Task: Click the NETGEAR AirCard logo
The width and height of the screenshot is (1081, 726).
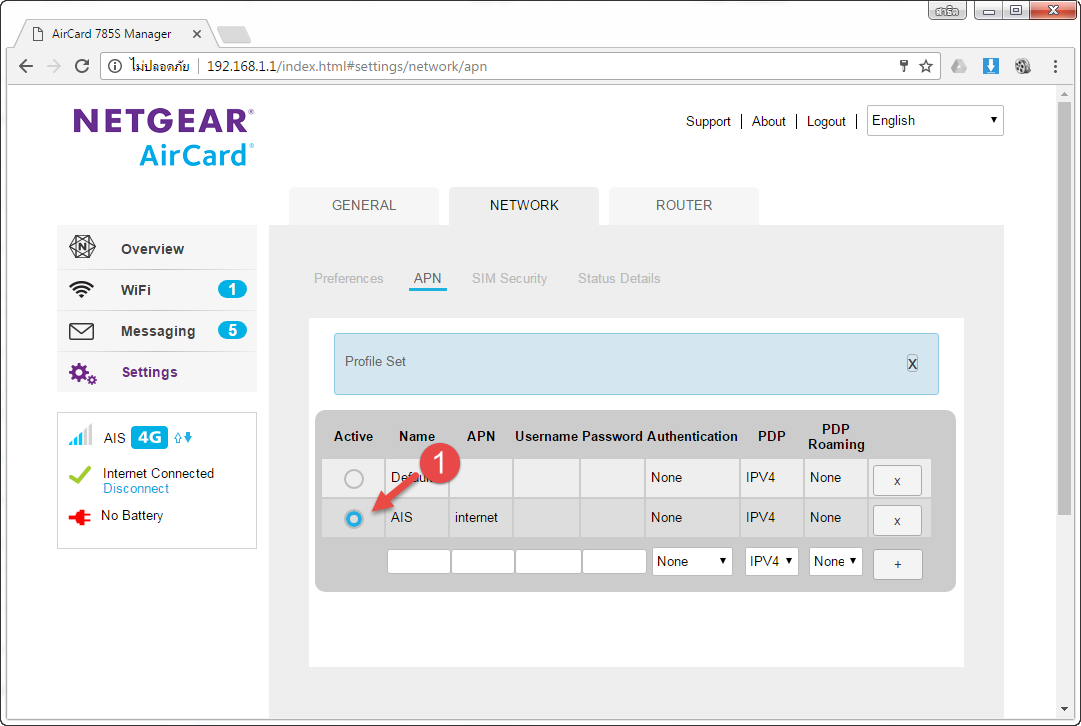Action: (163, 137)
